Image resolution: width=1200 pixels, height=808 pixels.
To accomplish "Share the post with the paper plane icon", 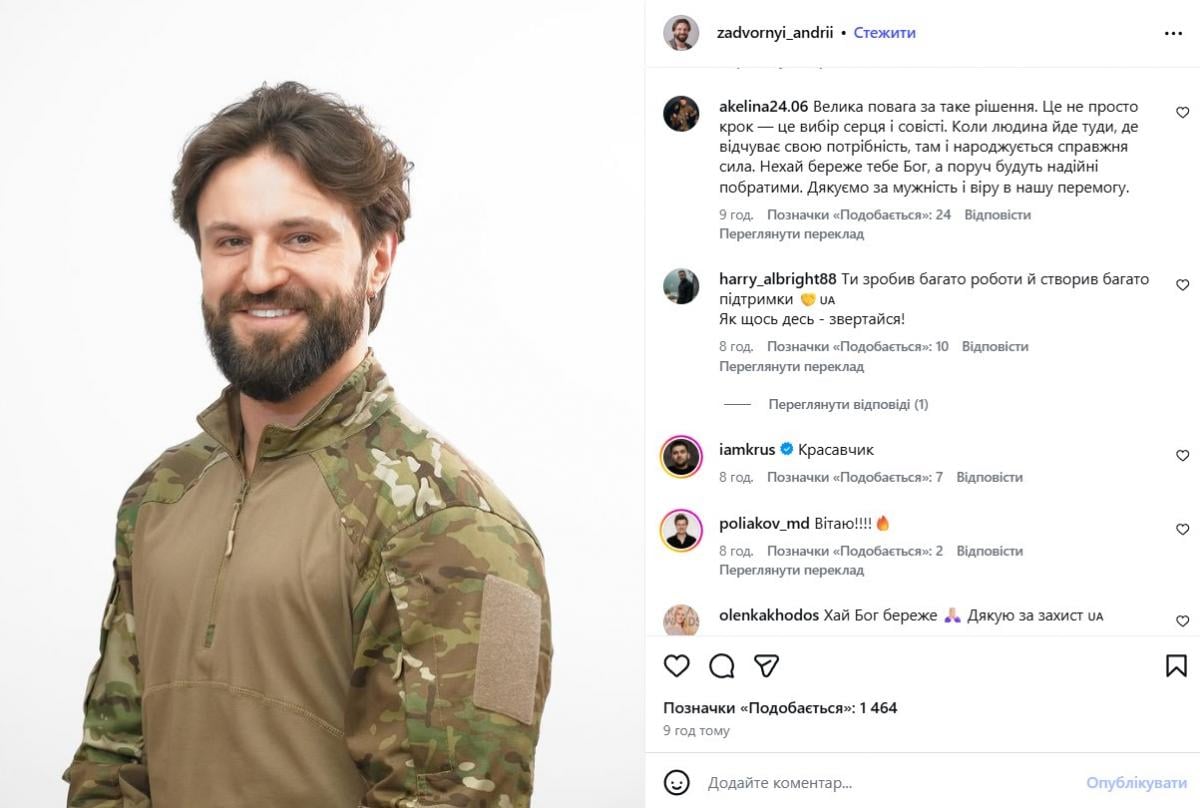I will tap(766, 666).
